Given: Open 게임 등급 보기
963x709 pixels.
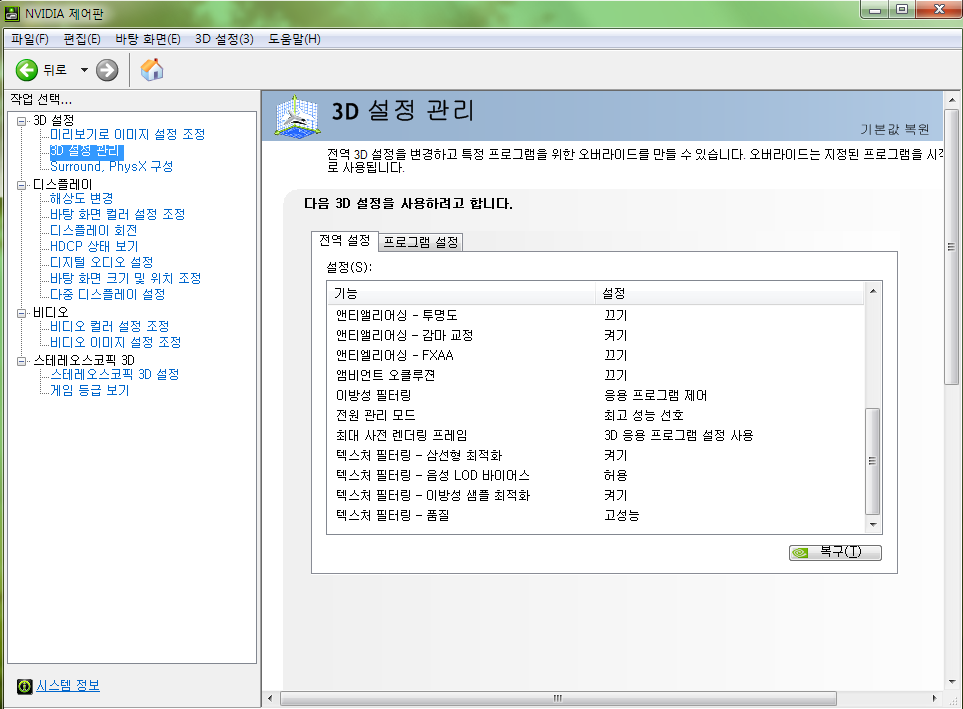Looking at the screenshot, I should click(90, 390).
